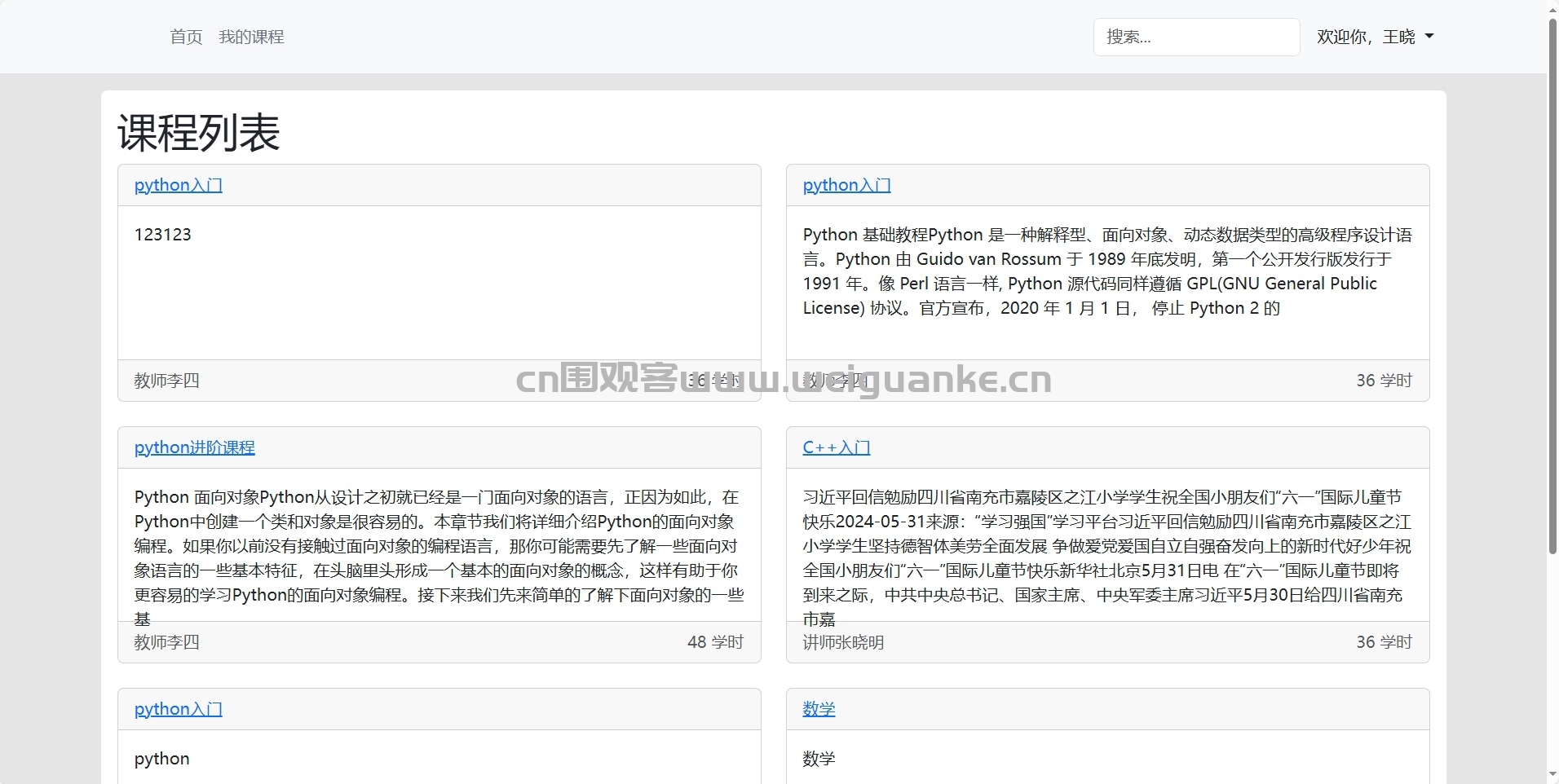Click the dropdown caret beside 欢迎你，王晓

click(1429, 37)
